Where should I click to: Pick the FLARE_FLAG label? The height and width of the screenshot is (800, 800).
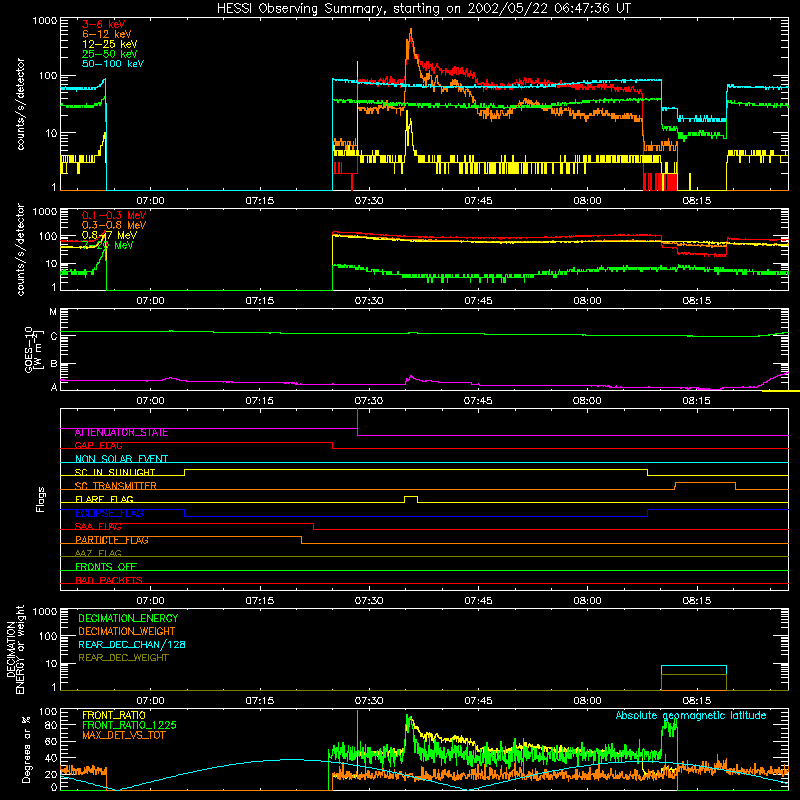[x=104, y=499]
